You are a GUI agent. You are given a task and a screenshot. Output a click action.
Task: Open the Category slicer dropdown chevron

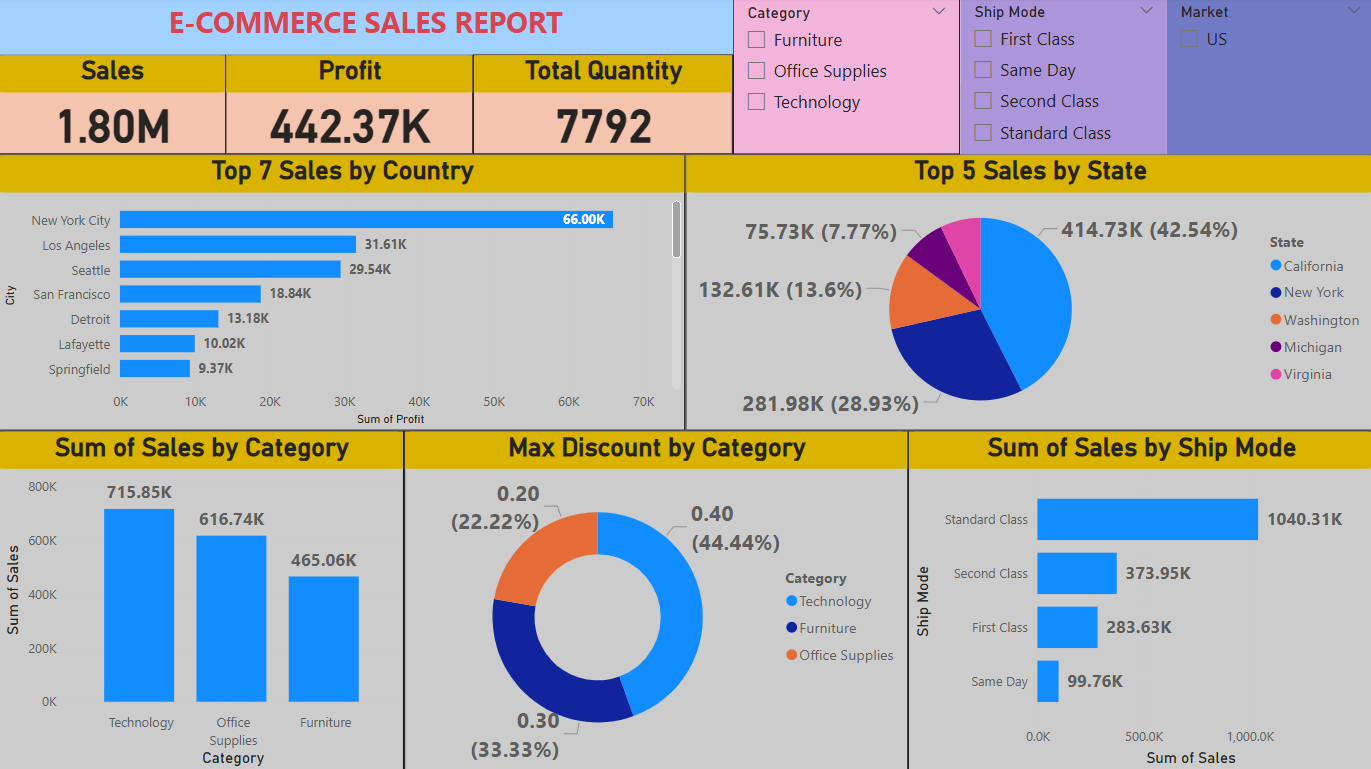tap(938, 12)
